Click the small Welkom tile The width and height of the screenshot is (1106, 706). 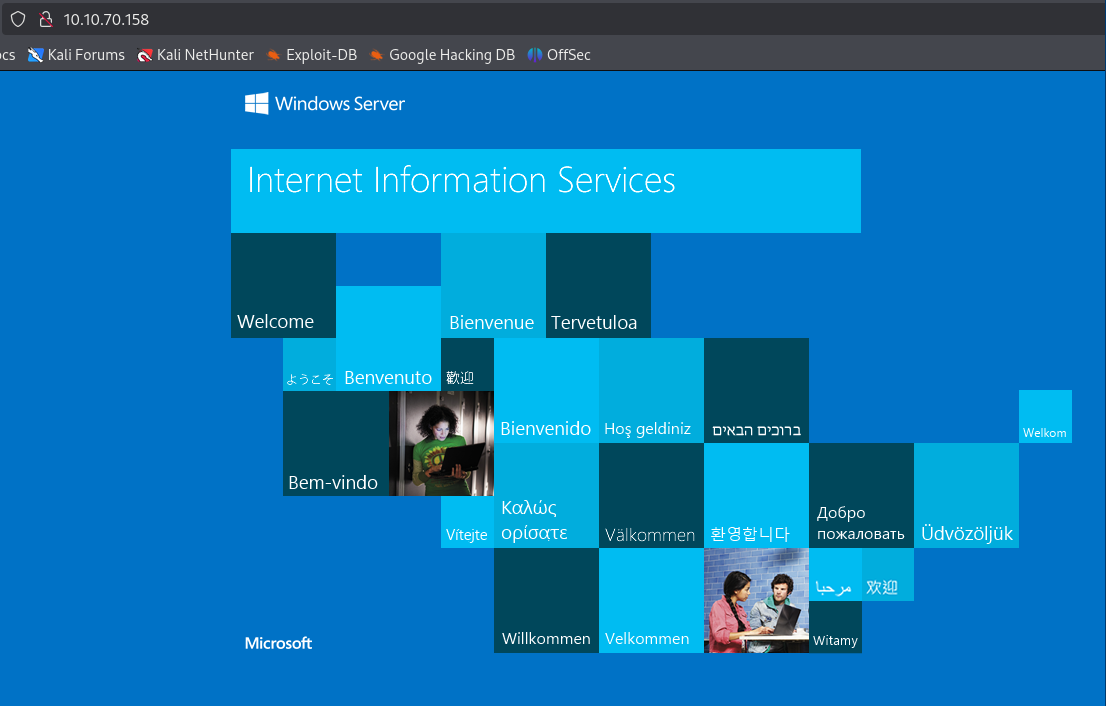[x=1045, y=417]
